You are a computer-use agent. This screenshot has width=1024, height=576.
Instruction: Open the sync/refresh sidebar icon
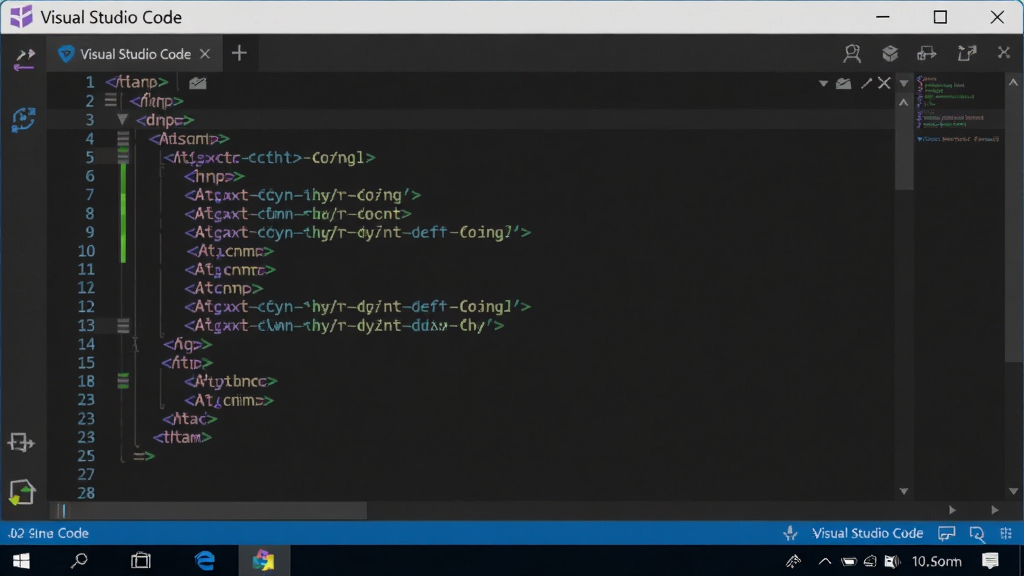[x=24, y=120]
